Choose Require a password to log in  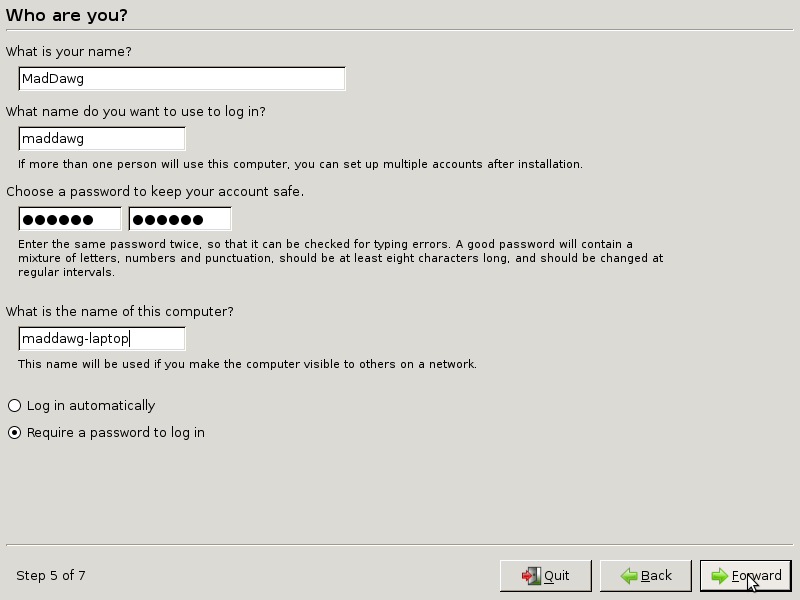point(15,433)
